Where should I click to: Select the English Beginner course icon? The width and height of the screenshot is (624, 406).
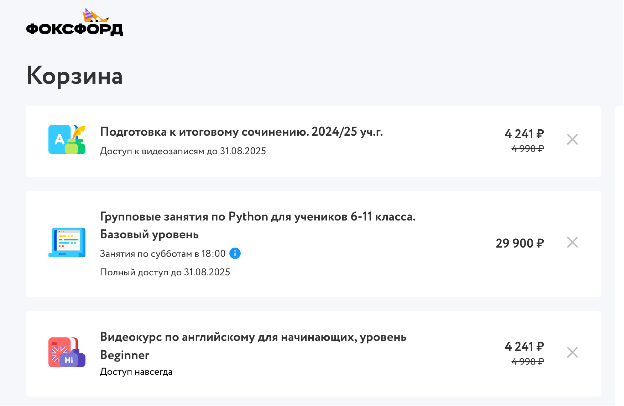(67, 352)
